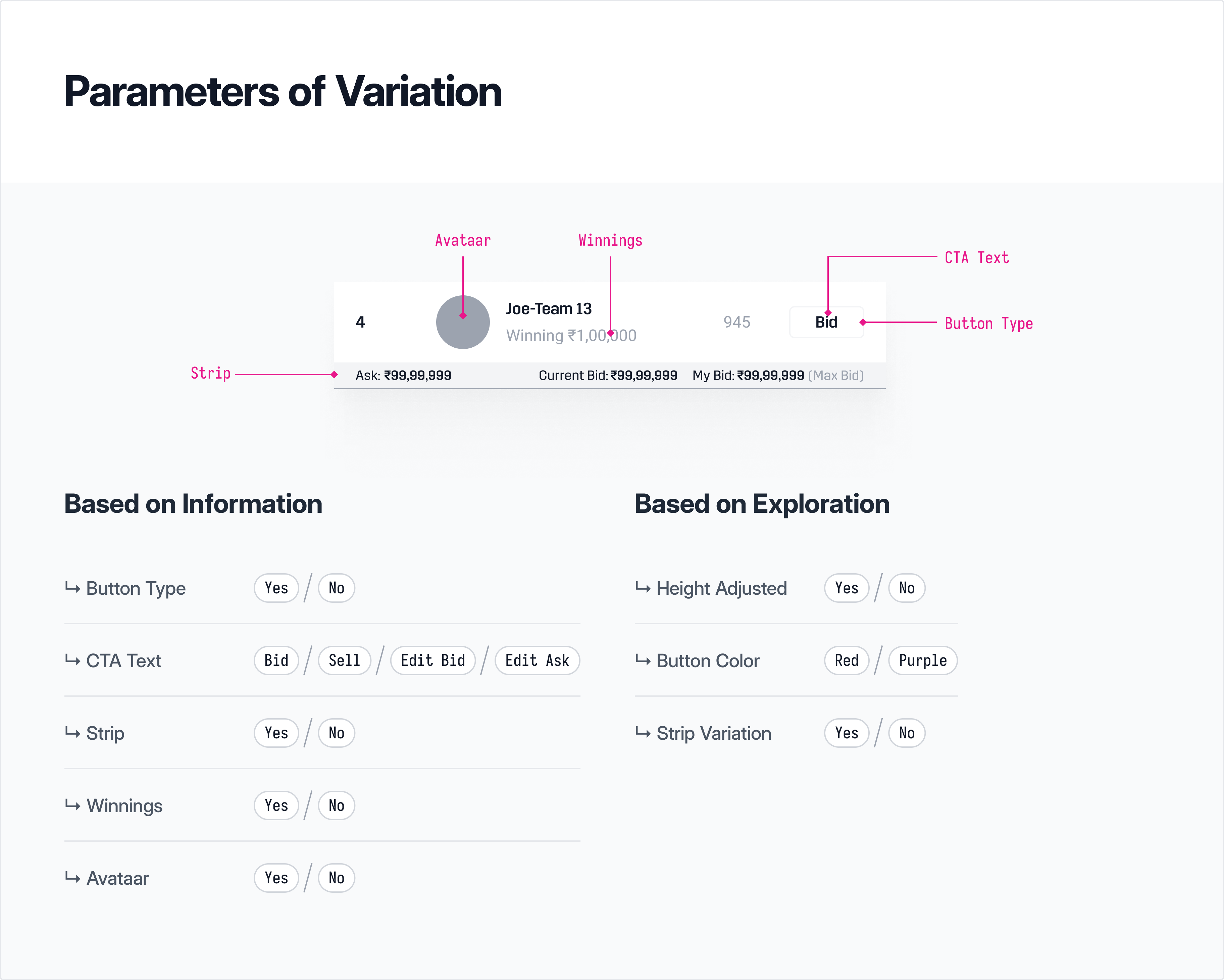
Task: Click the arrow icon beside Button Color
Action: 642,660
